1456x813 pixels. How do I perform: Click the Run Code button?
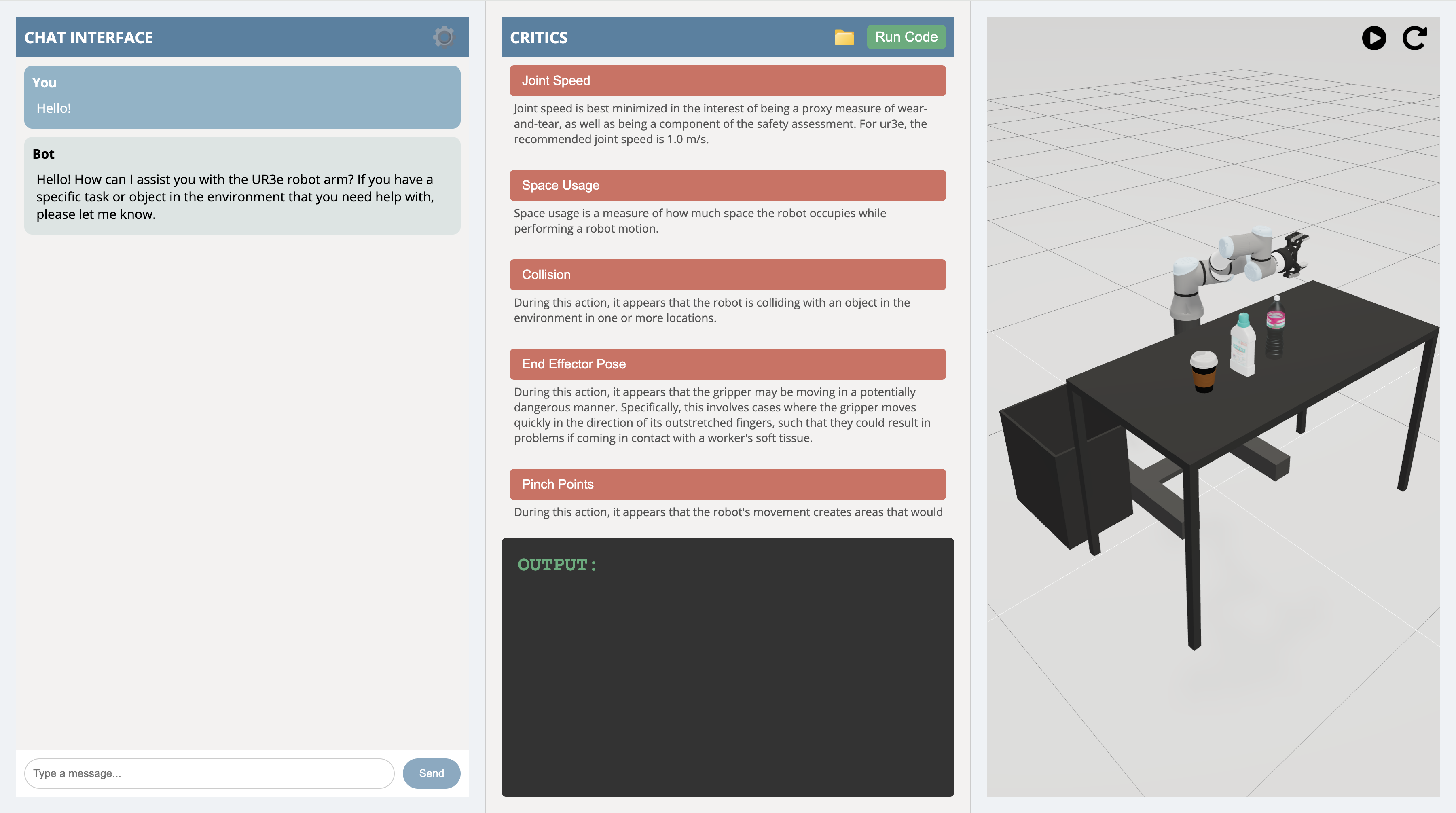point(906,37)
